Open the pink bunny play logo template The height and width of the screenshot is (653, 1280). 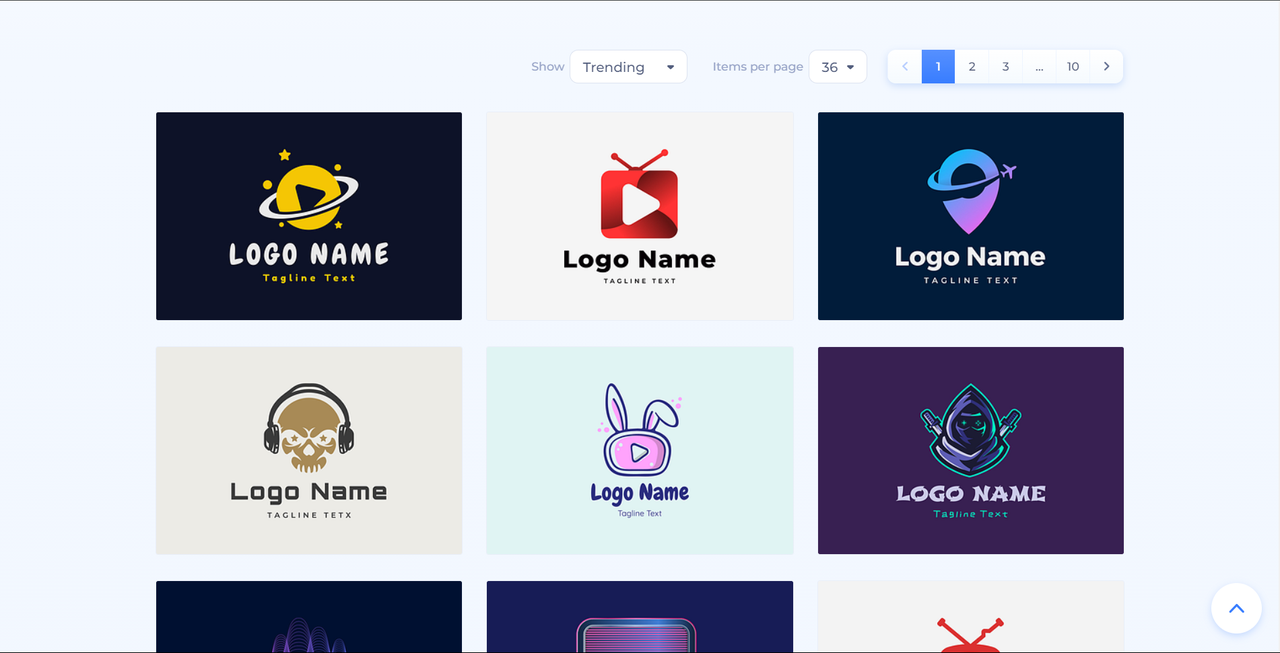[x=640, y=450]
